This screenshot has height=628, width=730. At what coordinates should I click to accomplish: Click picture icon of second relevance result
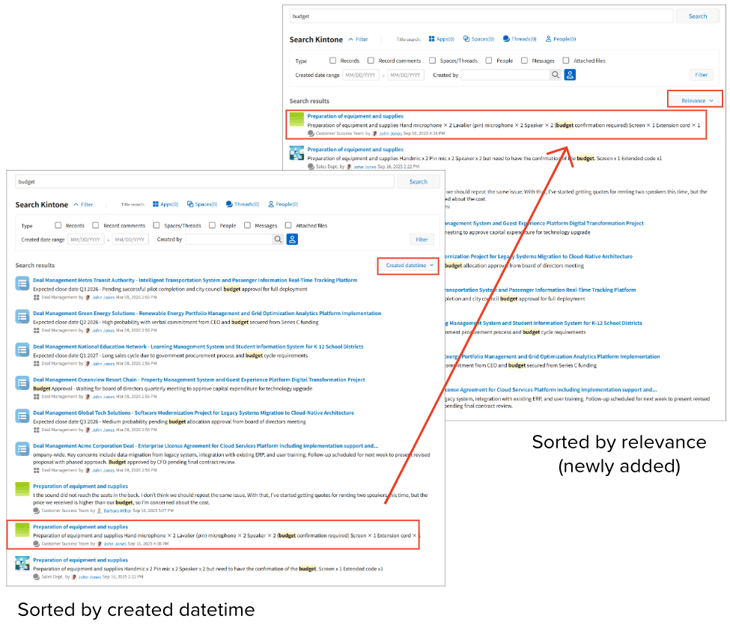click(x=297, y=153)
